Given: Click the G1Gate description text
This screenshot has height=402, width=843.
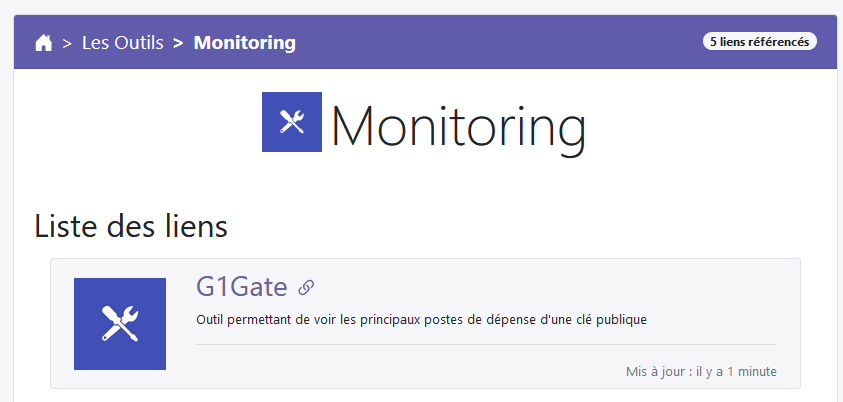Looking at the screenshot, I should click(422, 320).
